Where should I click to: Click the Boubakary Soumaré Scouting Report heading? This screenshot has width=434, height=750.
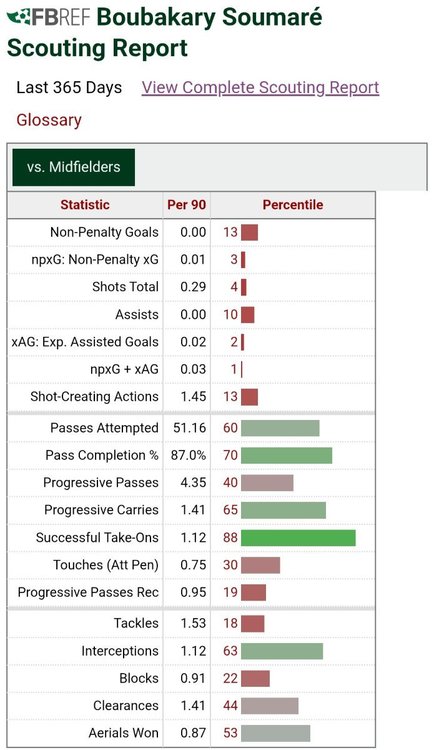pyautogui.click(x=165, y=33)
